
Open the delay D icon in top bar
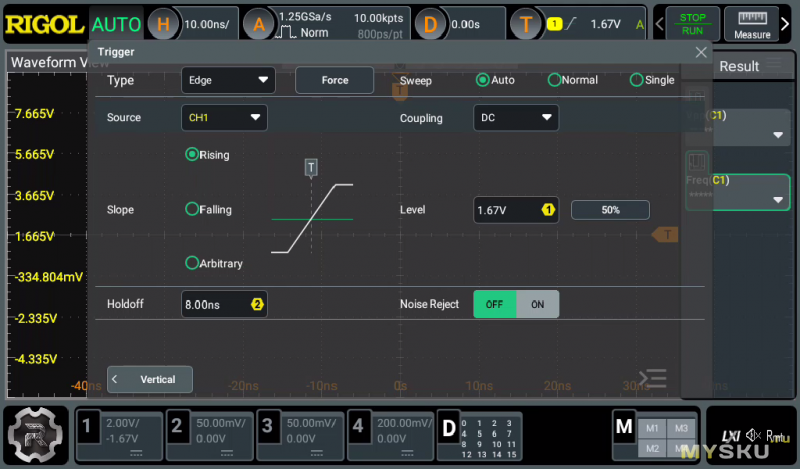click(430, 23)
